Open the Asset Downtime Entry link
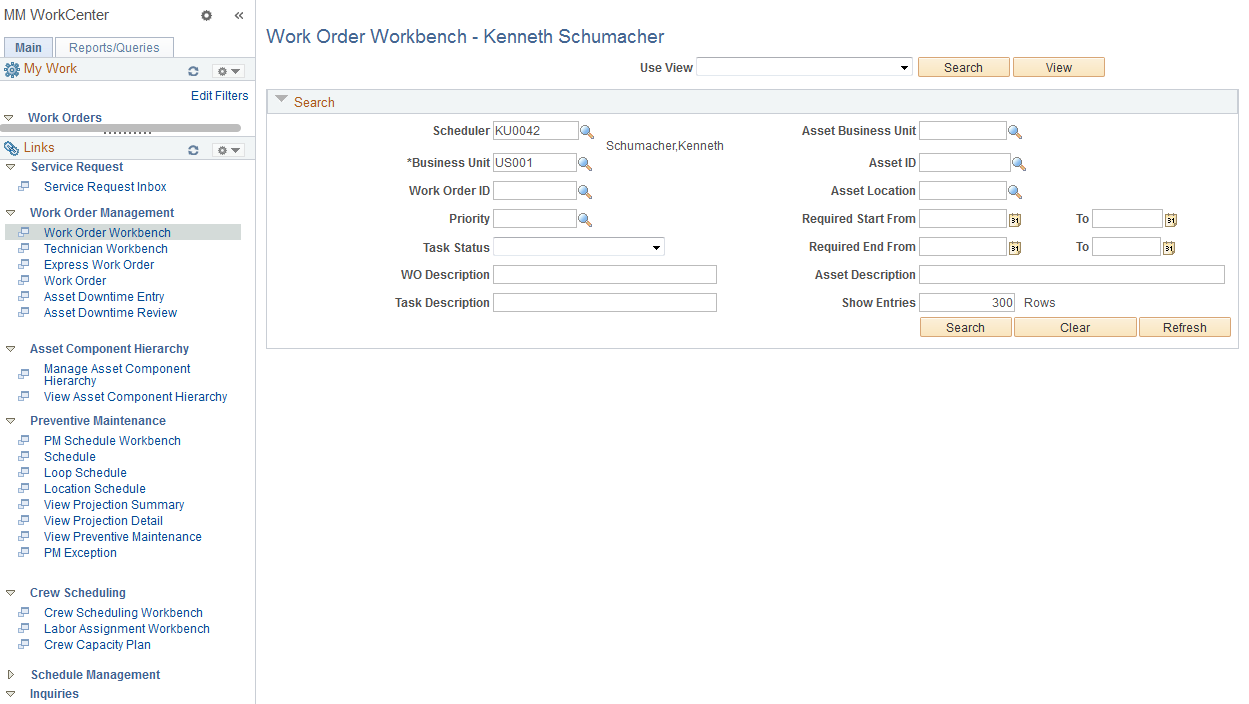This screenshot has height=704, width=1249. [x=104, y=297]
